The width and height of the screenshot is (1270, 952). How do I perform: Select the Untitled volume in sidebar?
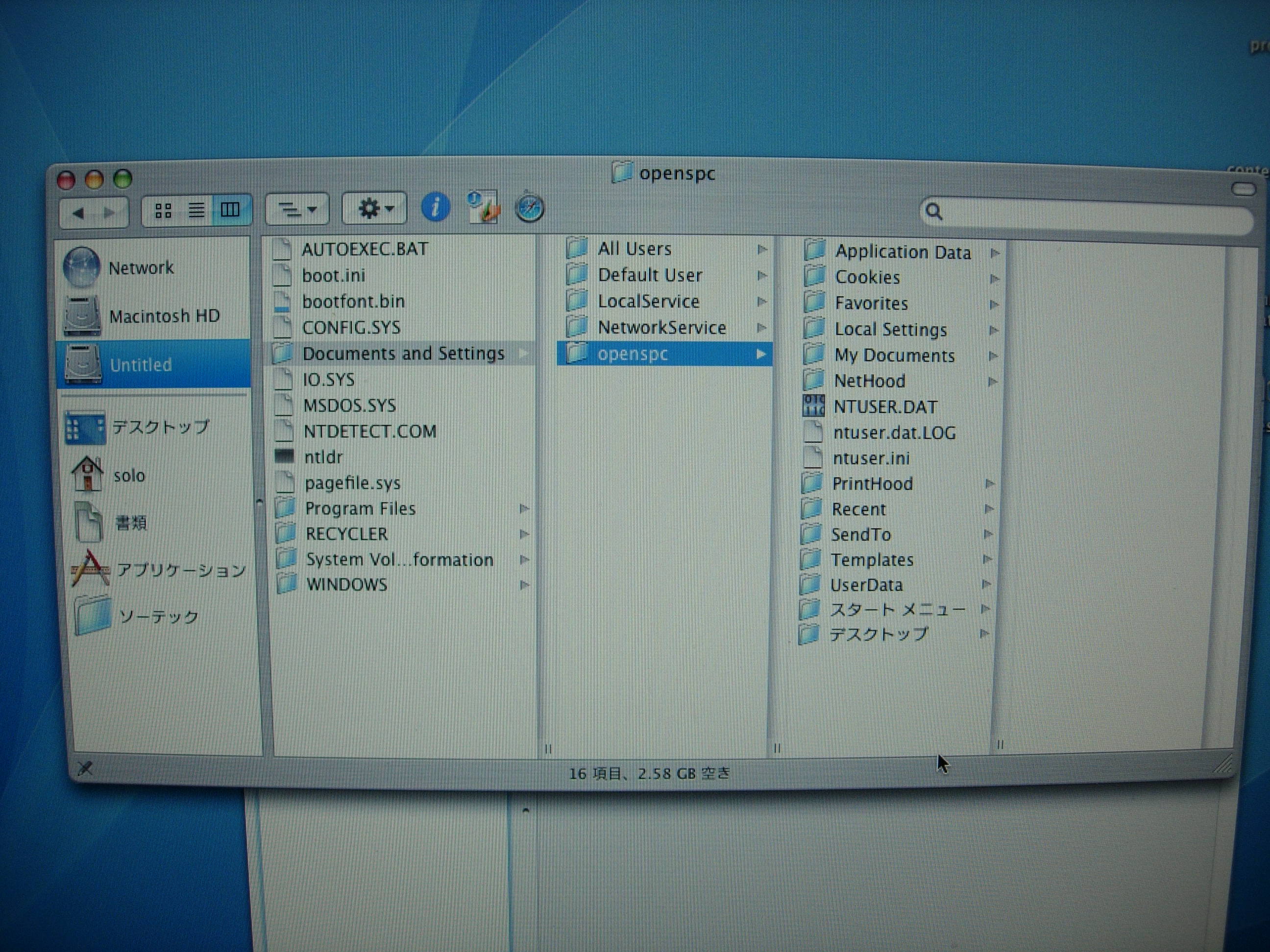tap(153, 364)
